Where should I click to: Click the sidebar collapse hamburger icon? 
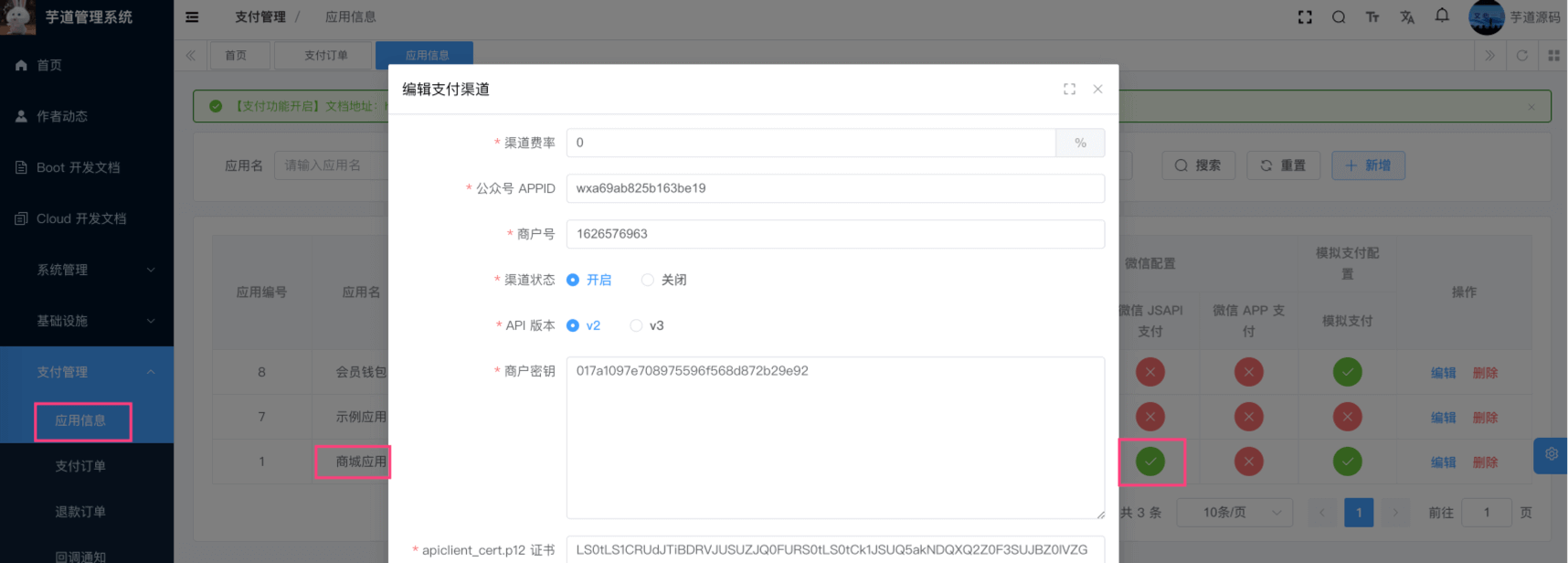[192, 17]
